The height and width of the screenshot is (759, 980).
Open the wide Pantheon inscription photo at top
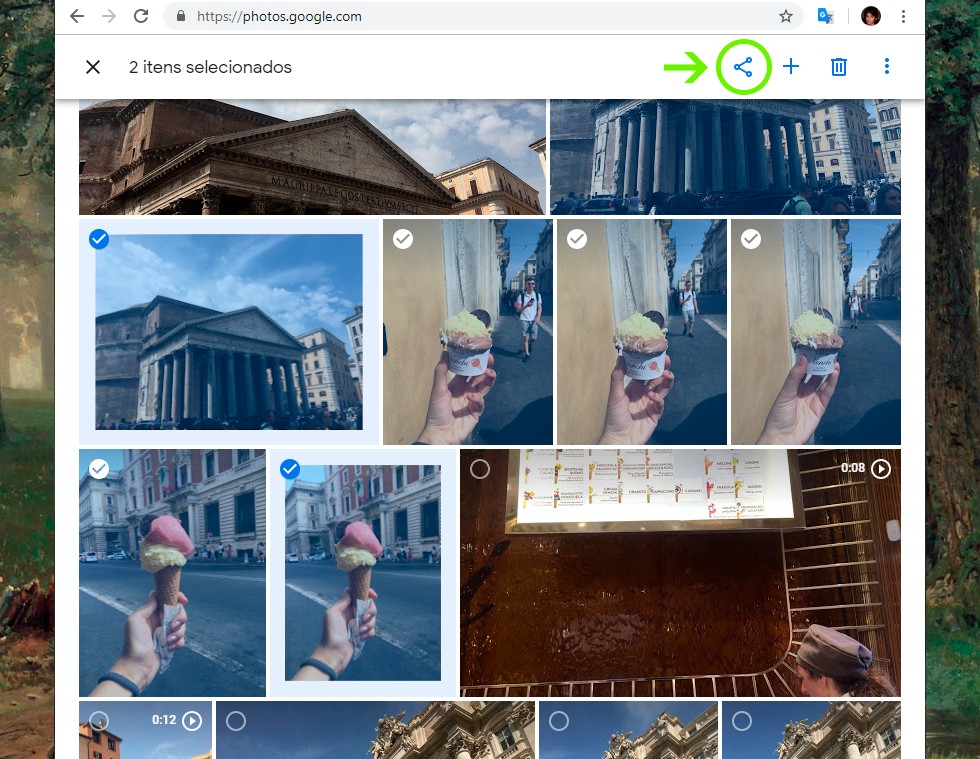[312, 157]
